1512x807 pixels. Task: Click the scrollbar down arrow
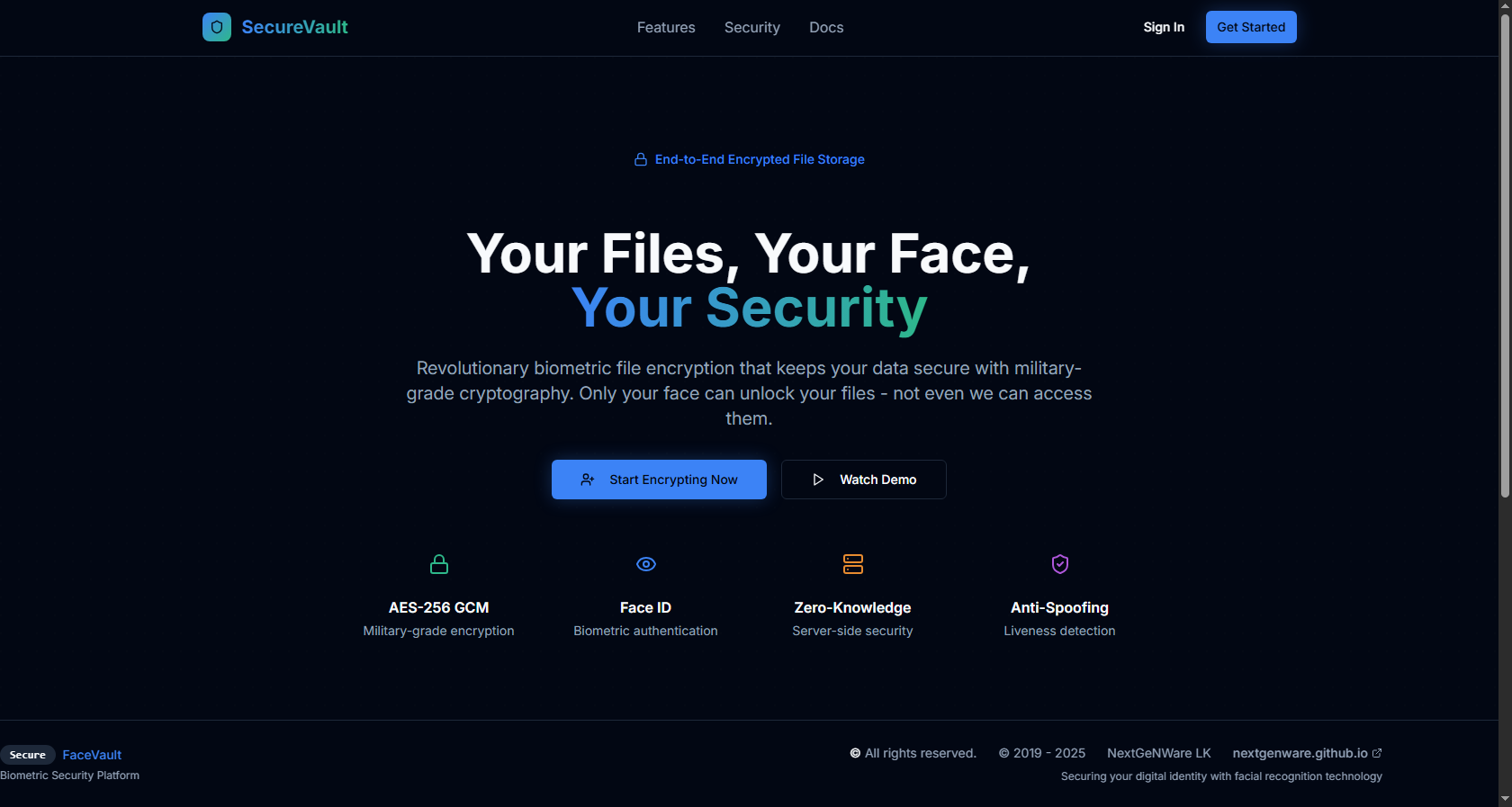point(1505,799)
